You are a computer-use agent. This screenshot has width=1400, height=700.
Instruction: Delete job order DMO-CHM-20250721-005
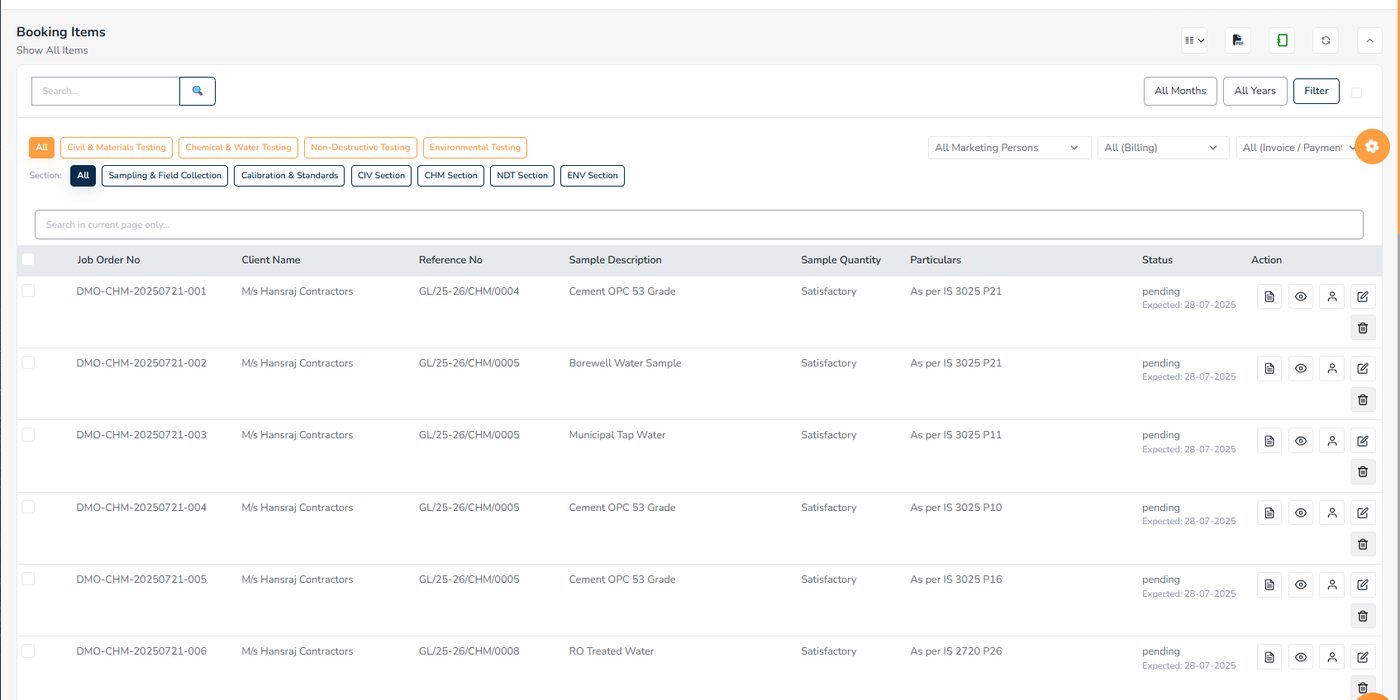[x=1363, y=615]
